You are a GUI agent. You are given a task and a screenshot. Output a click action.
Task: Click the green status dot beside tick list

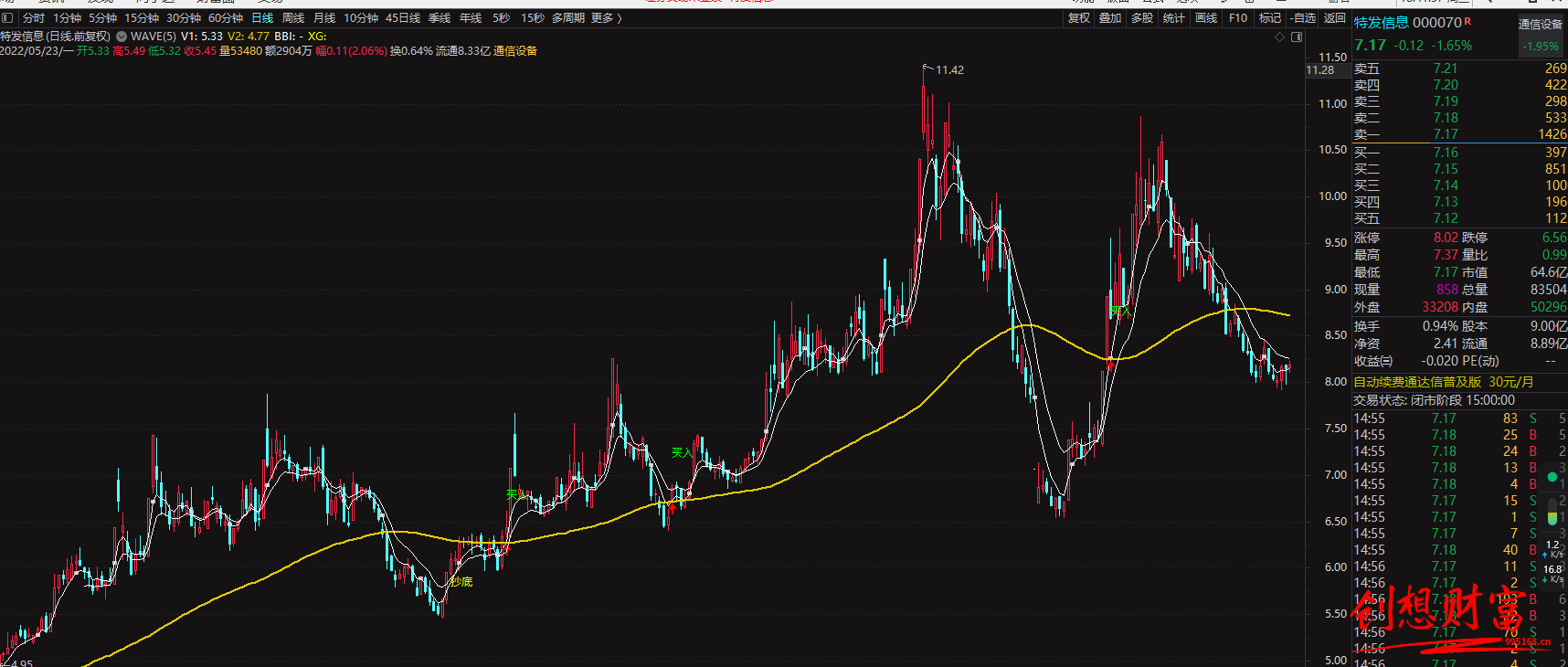(x=1552, y=477)
